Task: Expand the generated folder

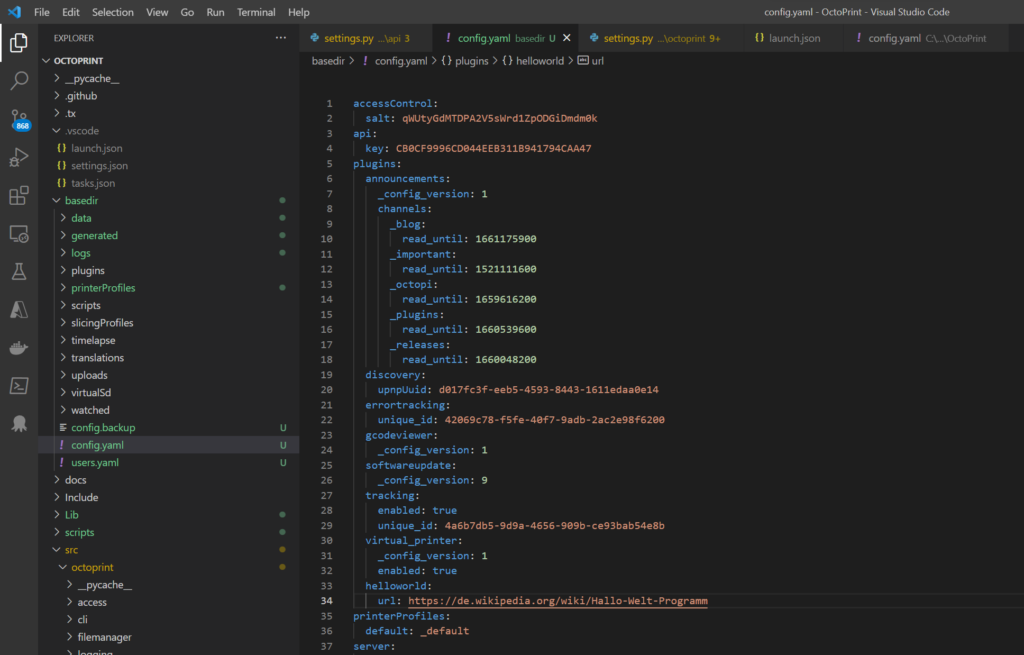Action: tap(94, 236)
